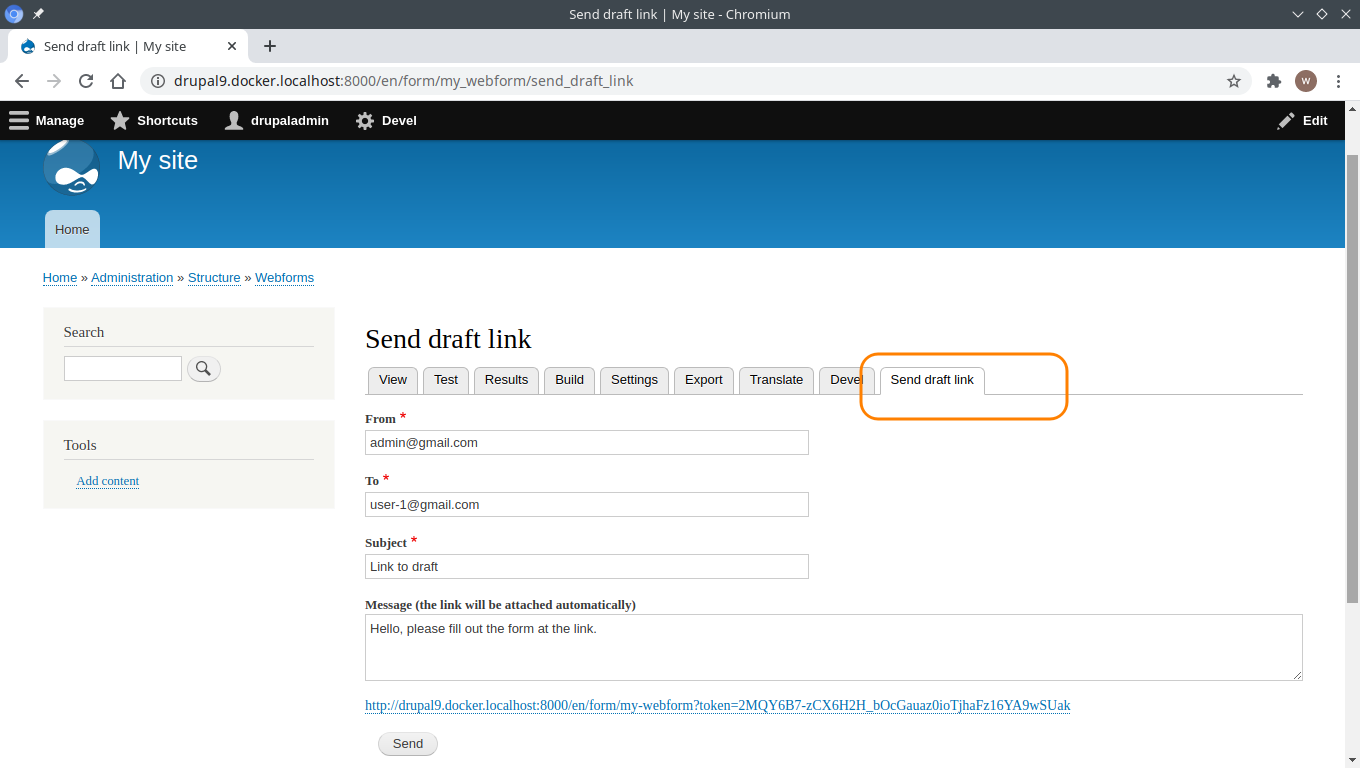This screenshot has height=768, width=1360.
Task: Open the browser extensions puzzle icon
Action: coord(1273,81)
